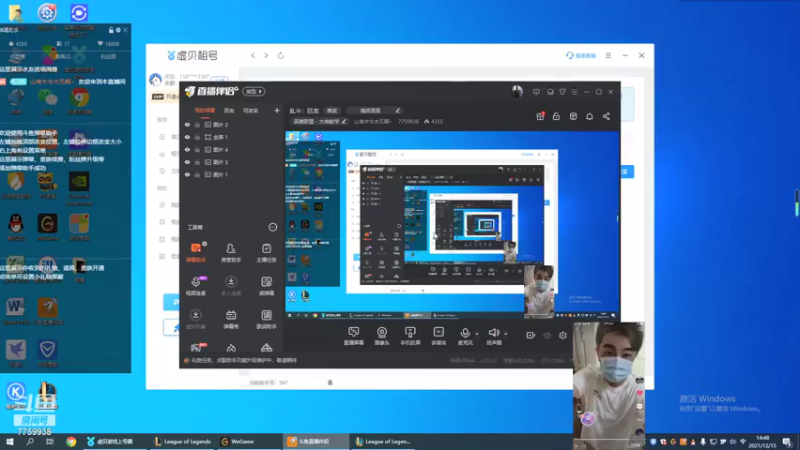This screenshot has width=800, height=450.
Task: Click the feedback message icon in title bar
Action: coord(536,92)
